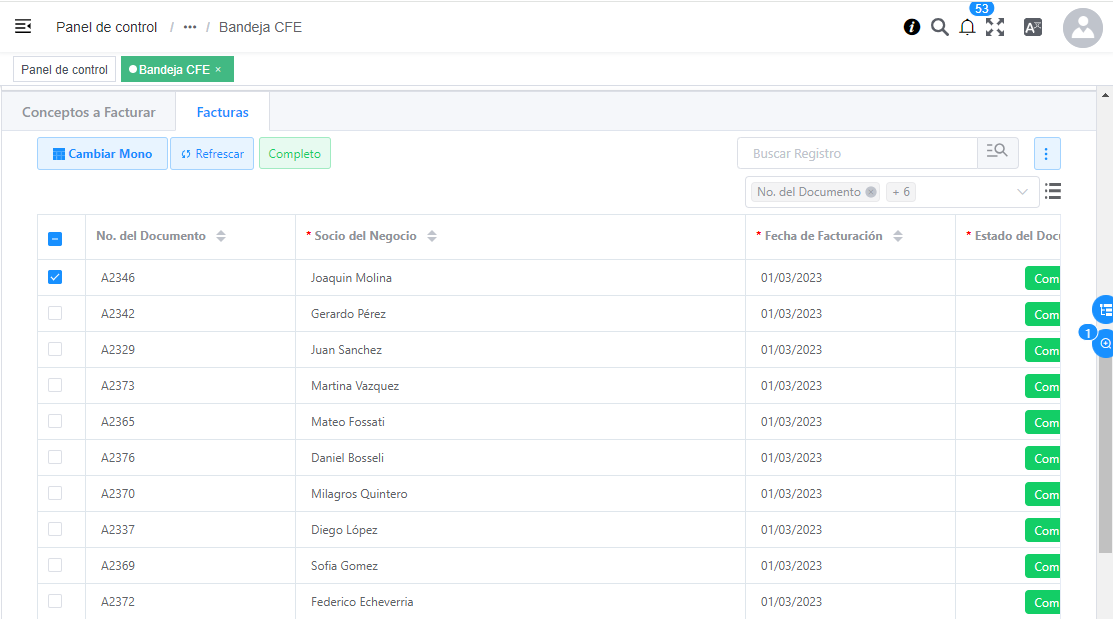
Task: Expand the column selector dropdown arrow
Action: point(1022,192)
